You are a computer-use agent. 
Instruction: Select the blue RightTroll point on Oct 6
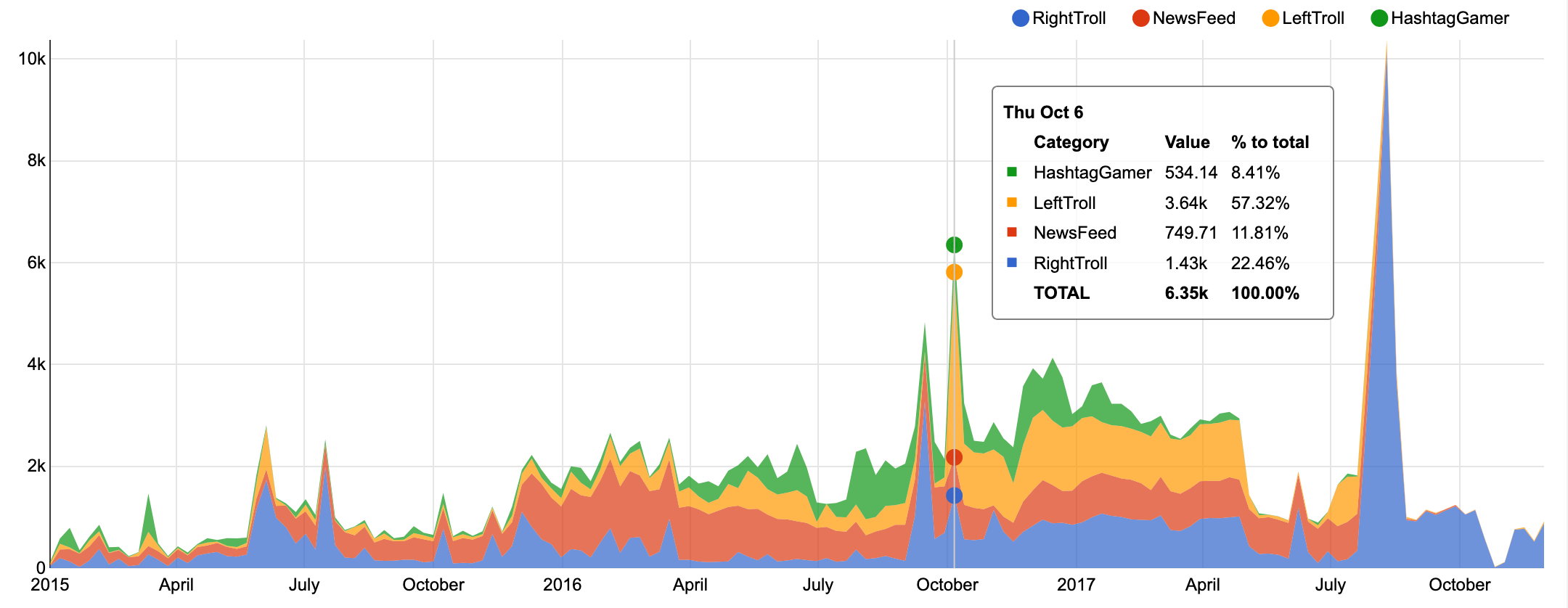pos(954,496)
